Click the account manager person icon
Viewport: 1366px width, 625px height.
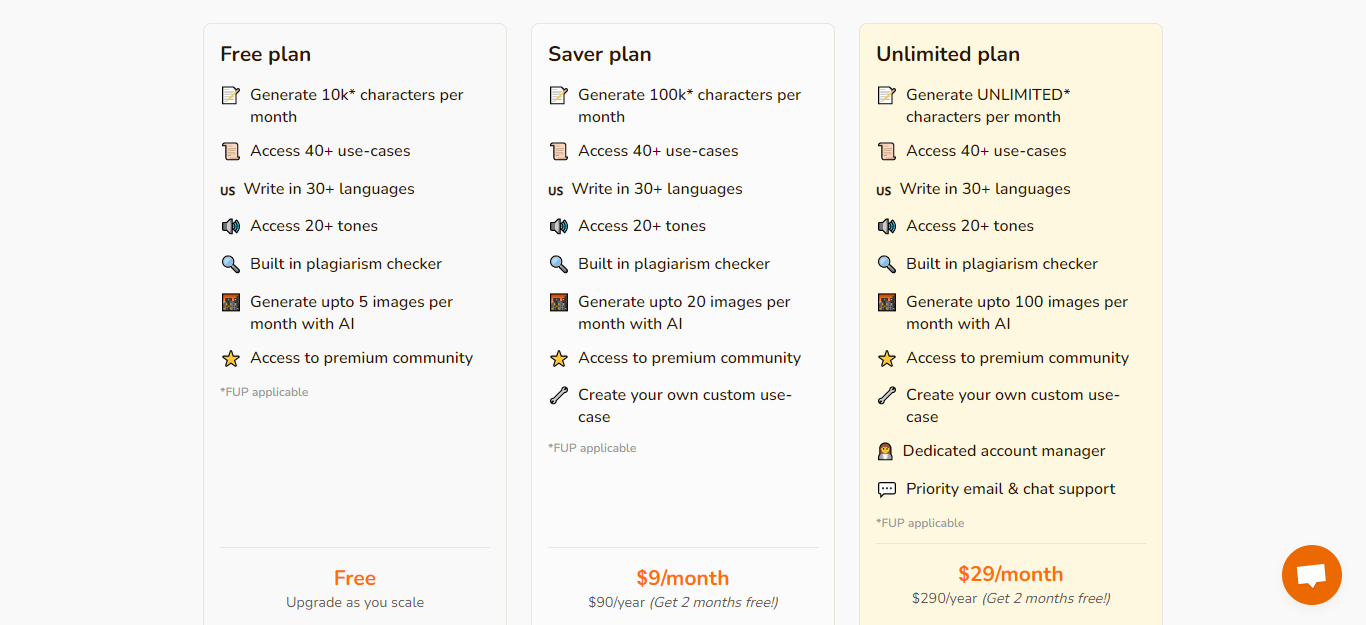coord(885,451)
